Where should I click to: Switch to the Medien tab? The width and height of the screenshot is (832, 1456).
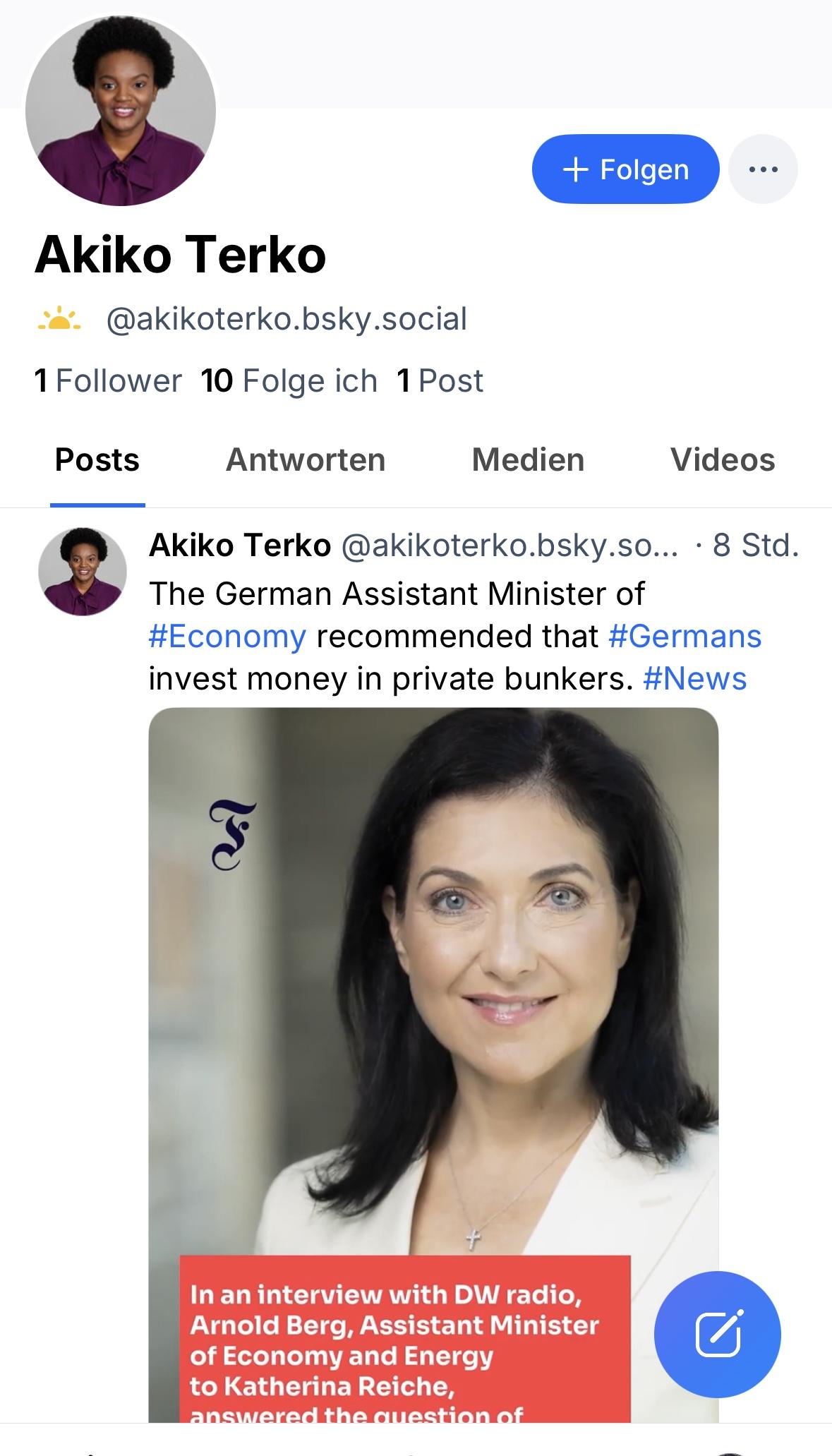pos(528,460)
